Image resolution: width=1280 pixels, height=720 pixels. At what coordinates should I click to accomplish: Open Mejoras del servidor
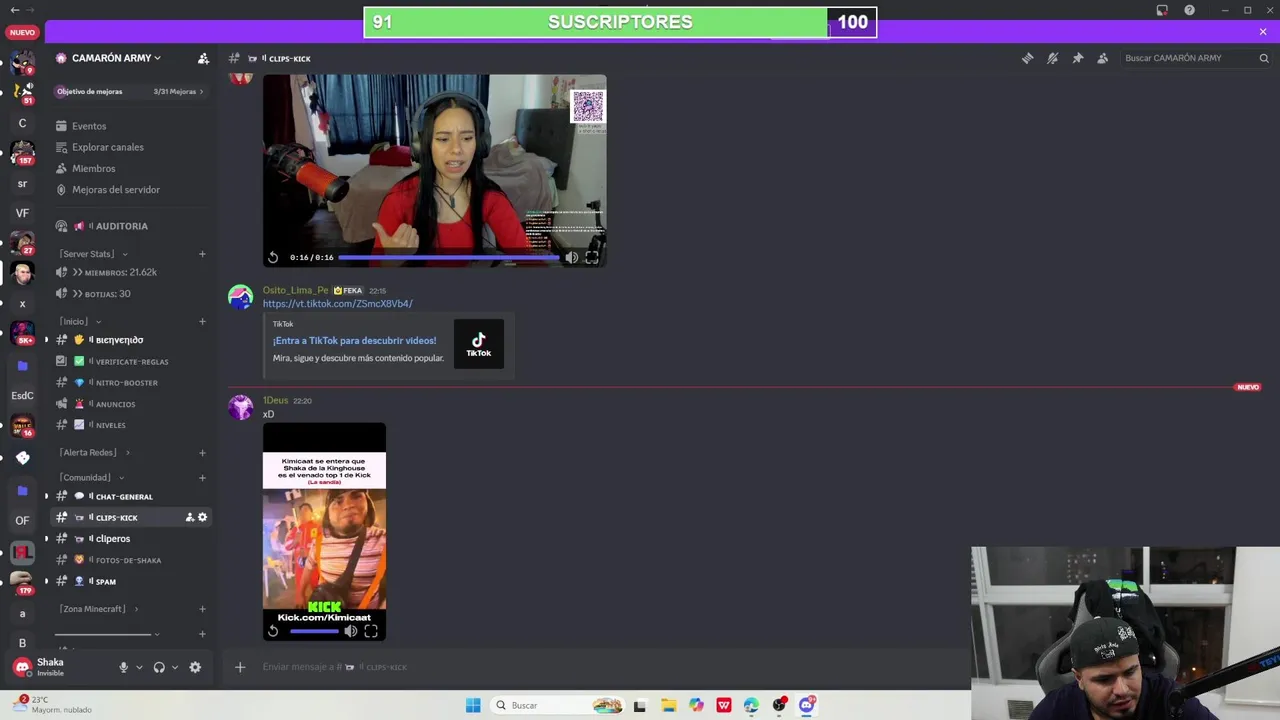115,189
